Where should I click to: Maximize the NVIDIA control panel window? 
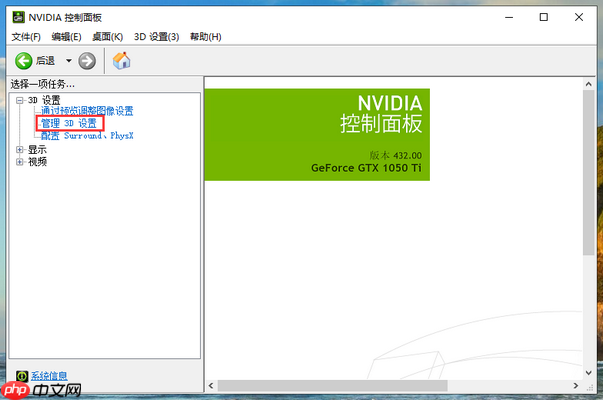(x=544, y=17)
